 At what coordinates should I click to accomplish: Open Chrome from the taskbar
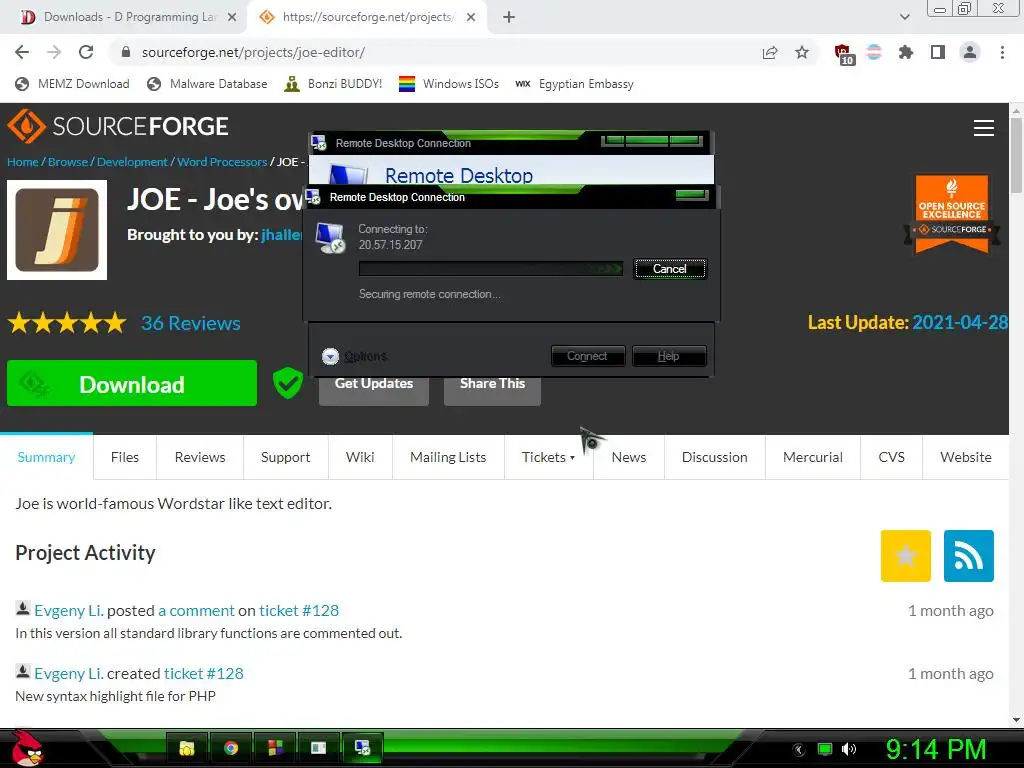231,748
